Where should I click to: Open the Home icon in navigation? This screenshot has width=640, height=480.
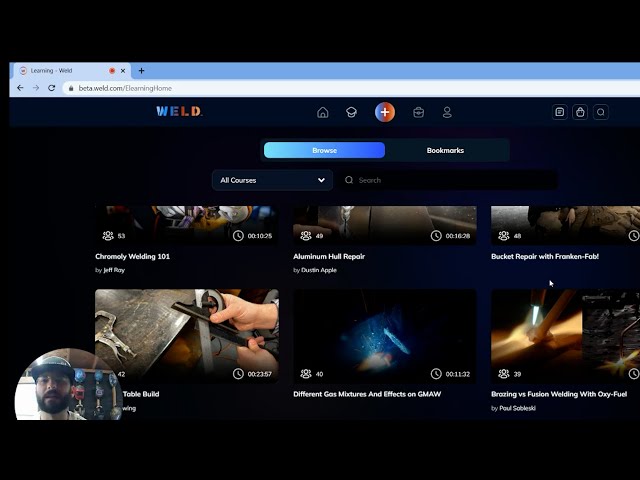tap(322, 112)
